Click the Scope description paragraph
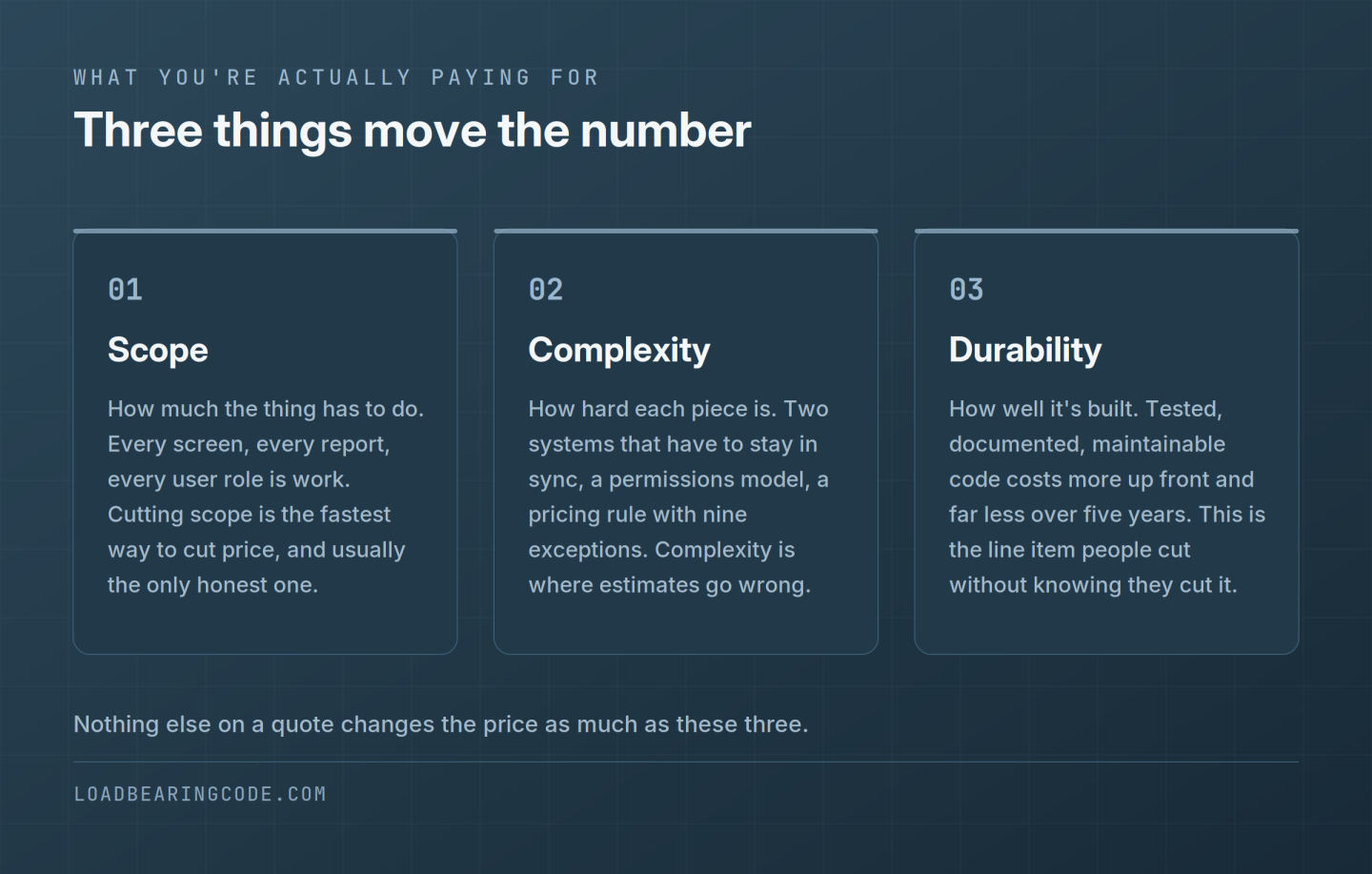1372x874 pixels. pyautogui.click(x=266, y=497)
